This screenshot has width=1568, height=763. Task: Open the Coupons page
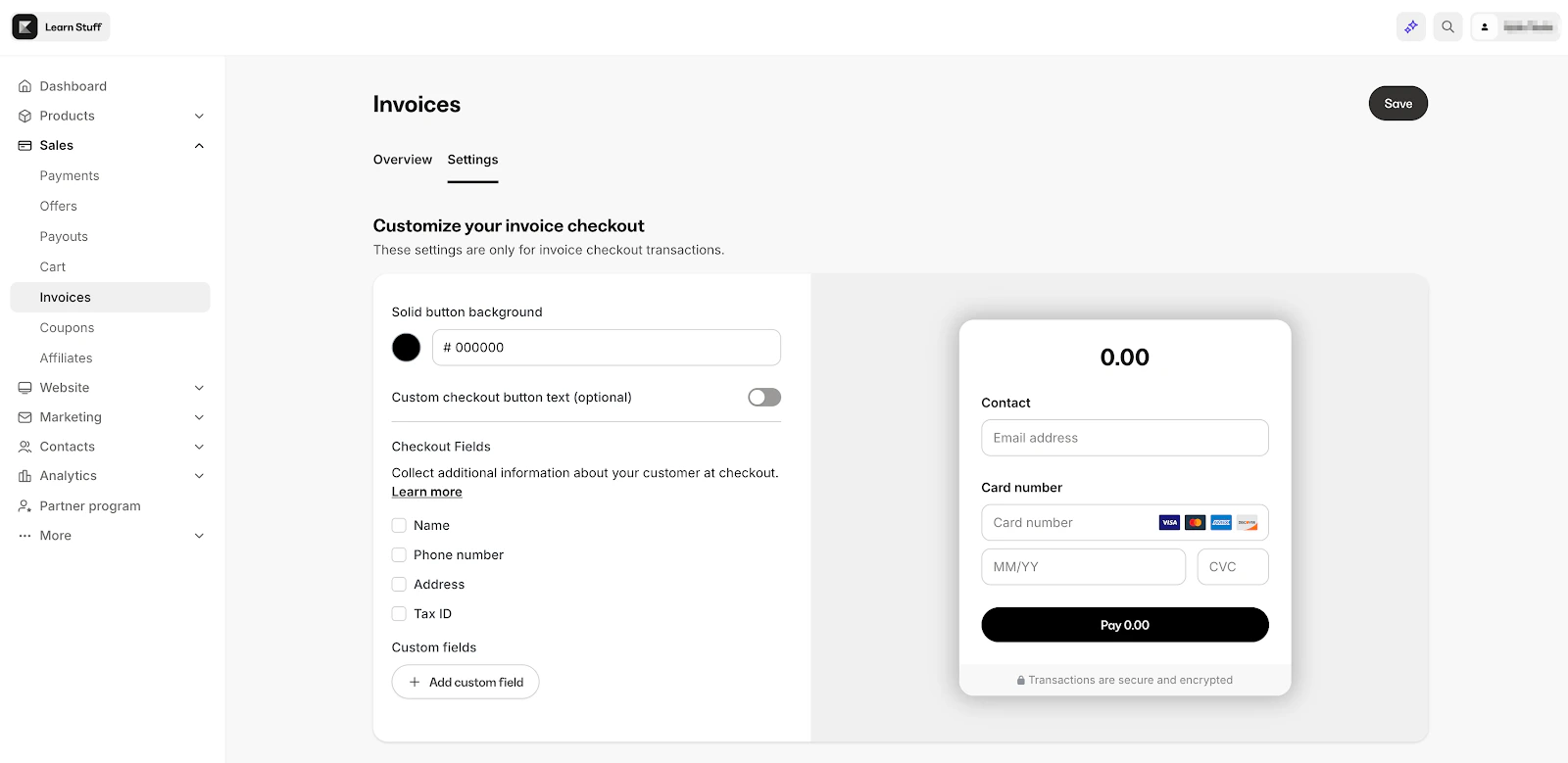pos(67,327)
